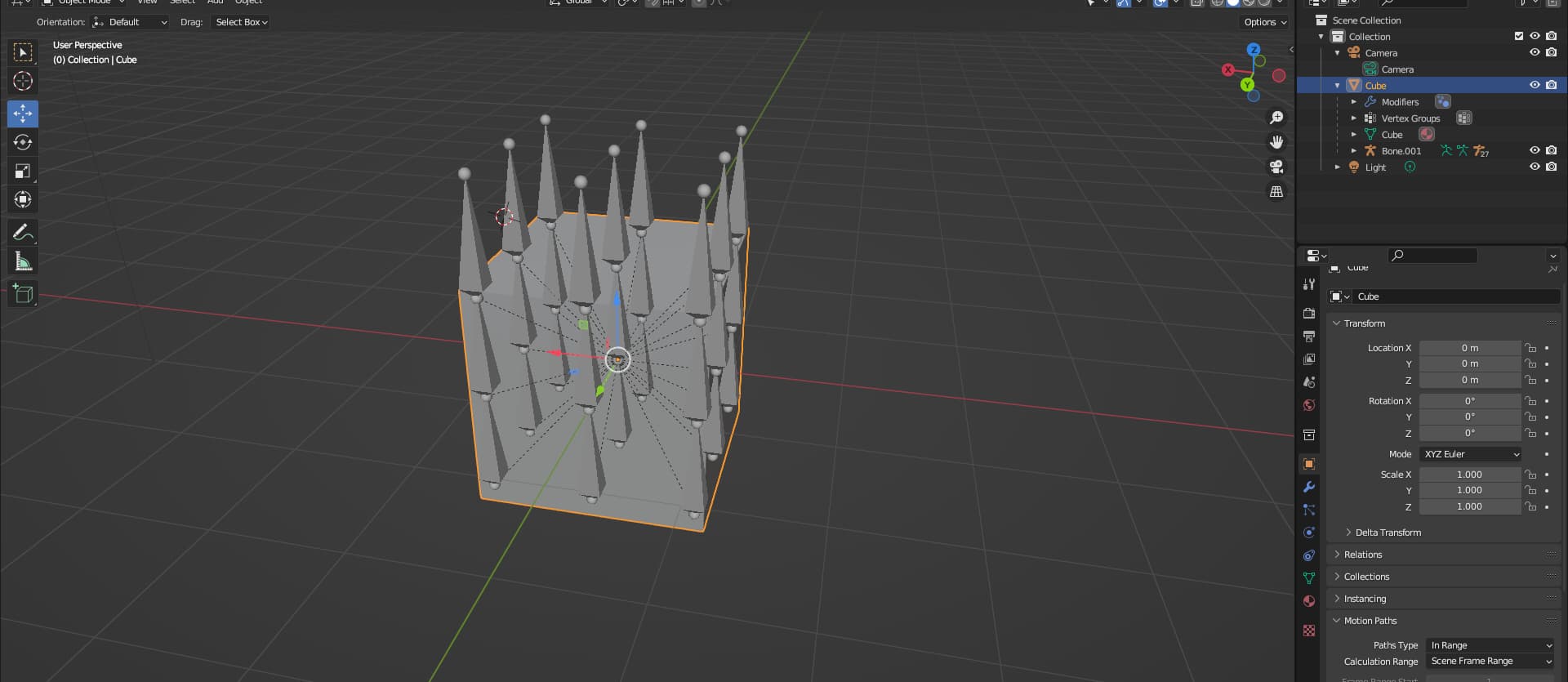1568x682 pixels.
Task: Click the Vertex Groups outliner row
Action: [1431, 118]
